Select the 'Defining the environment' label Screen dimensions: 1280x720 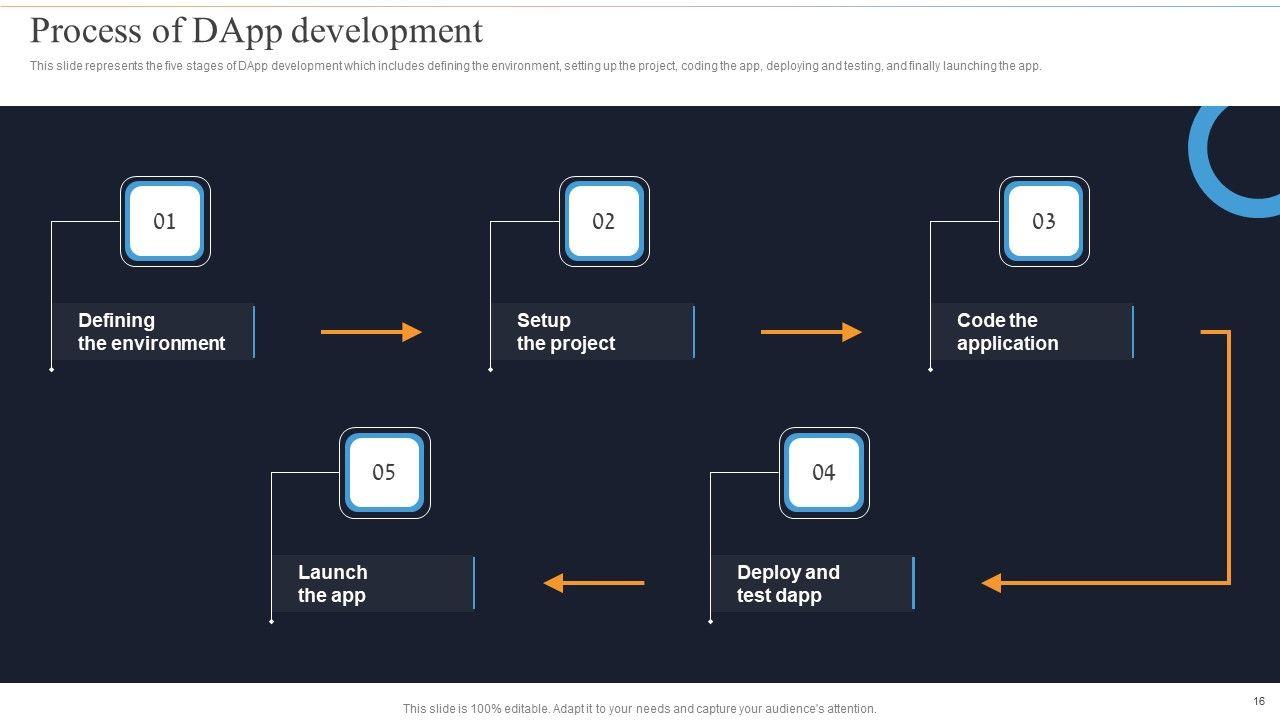click(155, 332)
